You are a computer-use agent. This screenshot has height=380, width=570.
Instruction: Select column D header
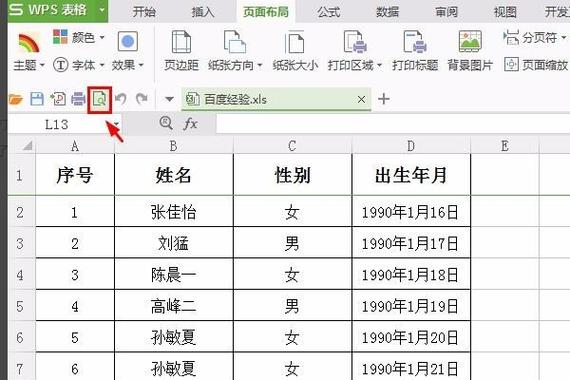pyautogui.click(x=411, y=146)
